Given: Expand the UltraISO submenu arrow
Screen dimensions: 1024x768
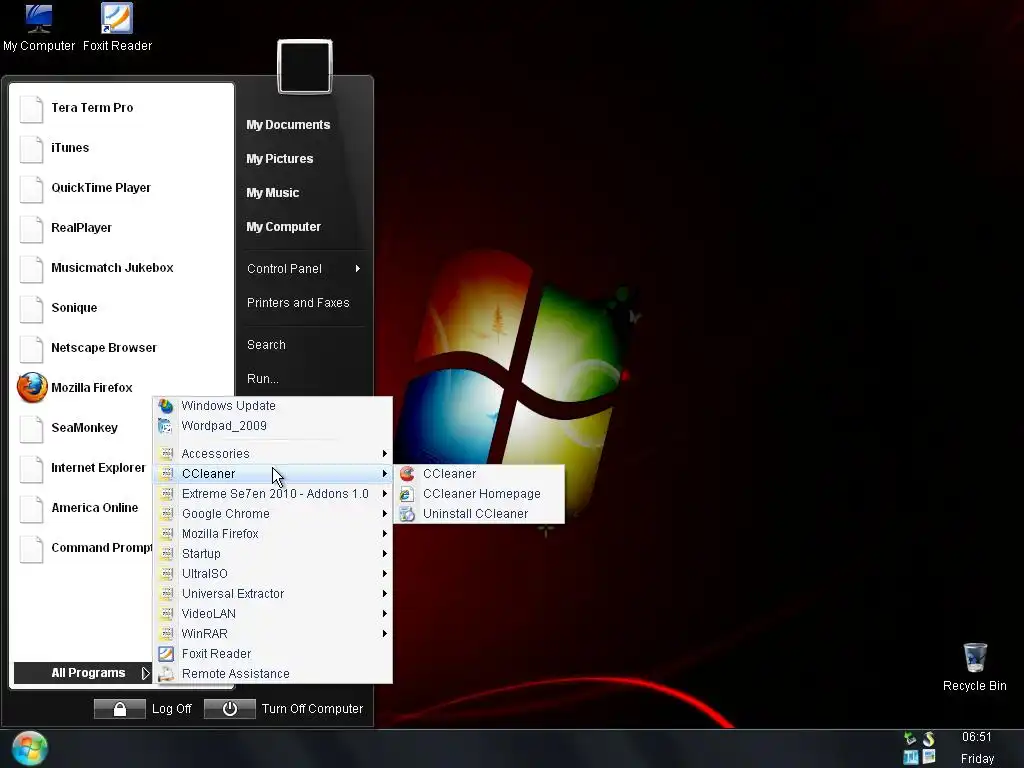Looking at the screenshot, I should point(385,573).
